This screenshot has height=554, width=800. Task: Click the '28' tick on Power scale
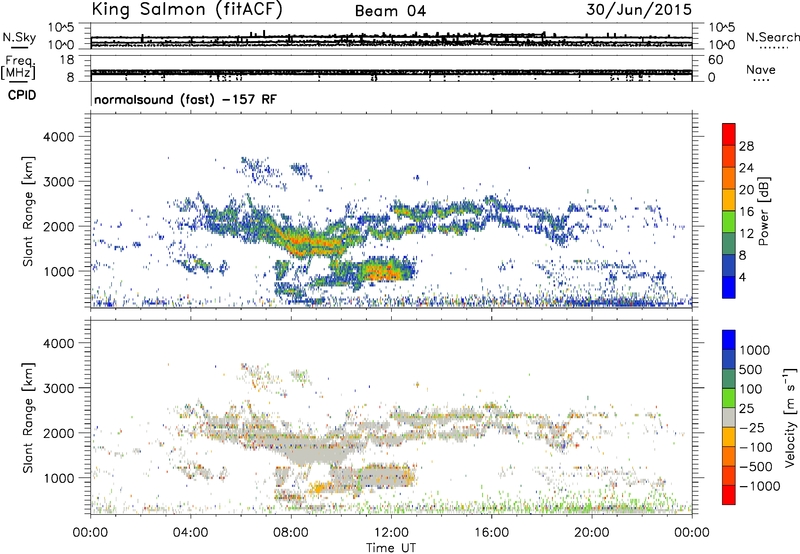pyautogui.click(x=746, y=146)
